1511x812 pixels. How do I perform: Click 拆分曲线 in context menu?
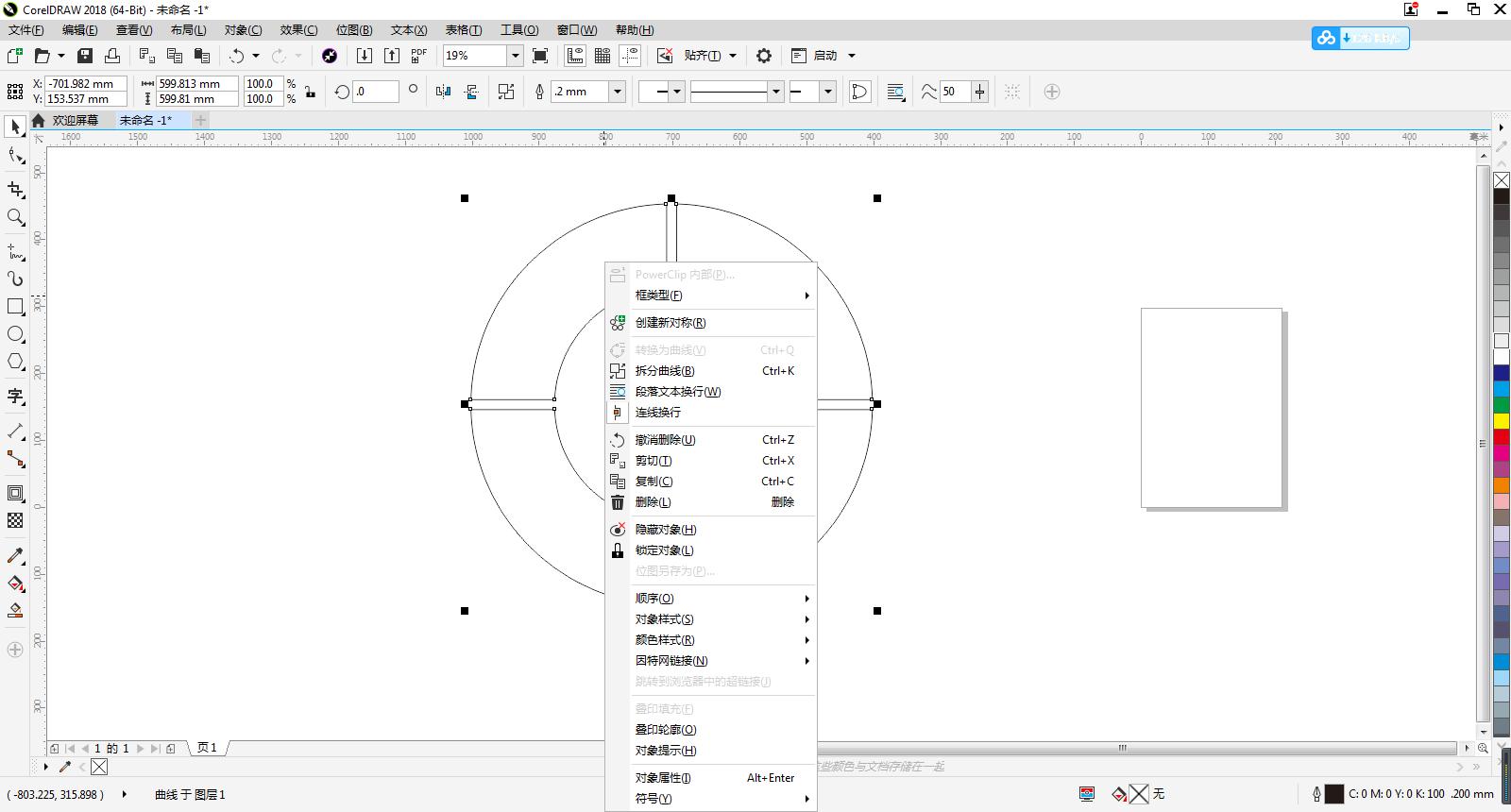click(x=665, y=371)
